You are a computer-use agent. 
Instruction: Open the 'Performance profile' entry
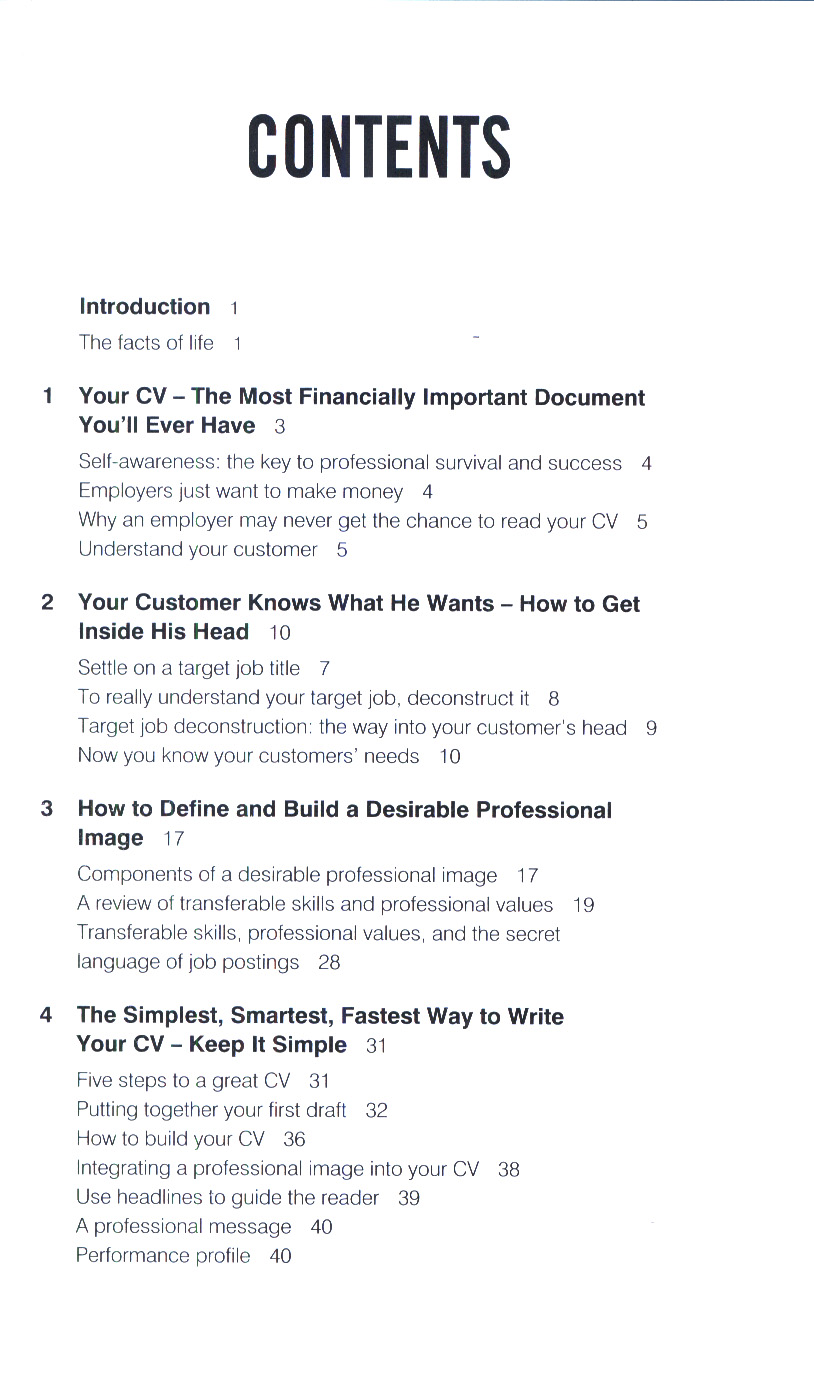pyautogui.click(x=163, y=1256)
